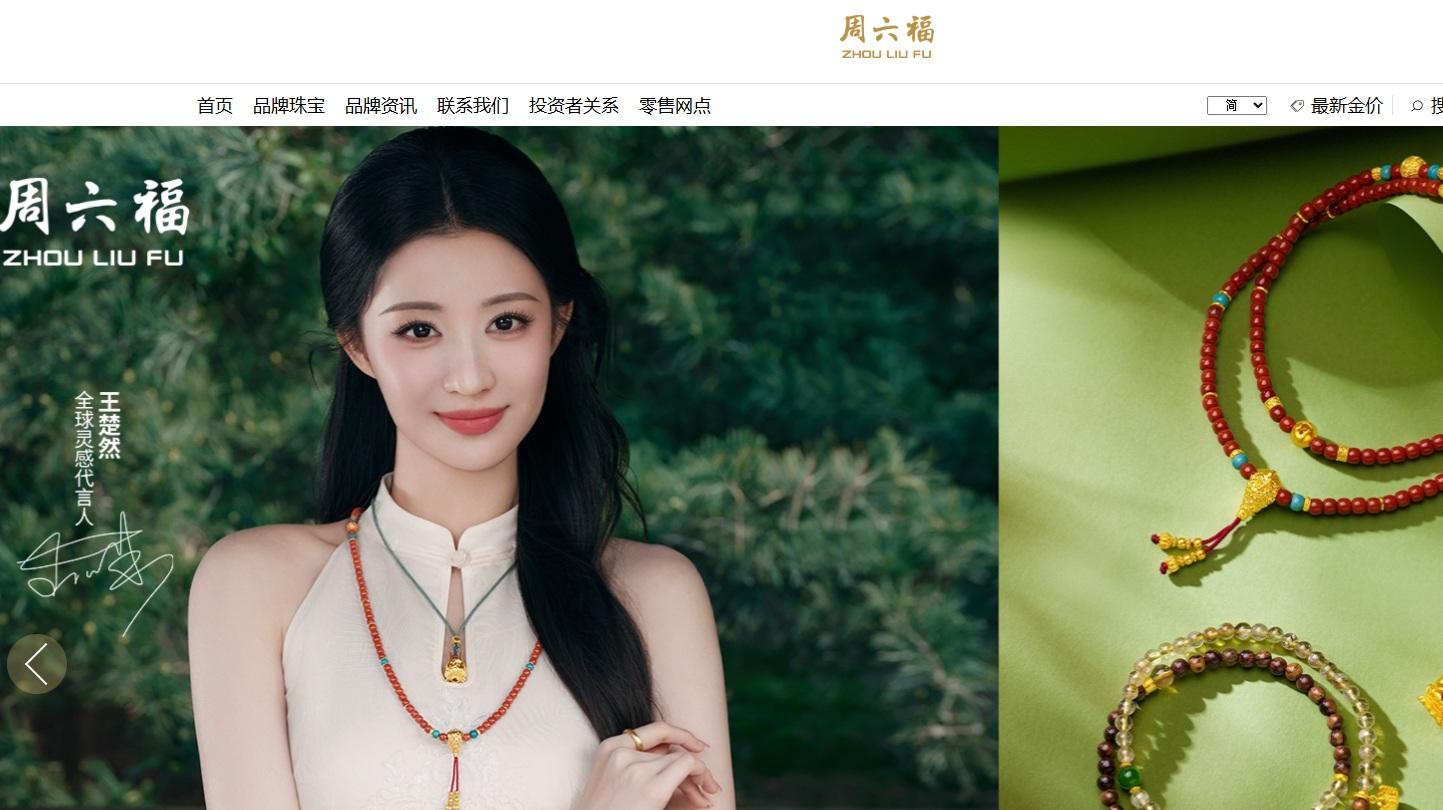Click the gold pendant on the model's necklace
1443x810 pixels.
(x=455, y=662)
